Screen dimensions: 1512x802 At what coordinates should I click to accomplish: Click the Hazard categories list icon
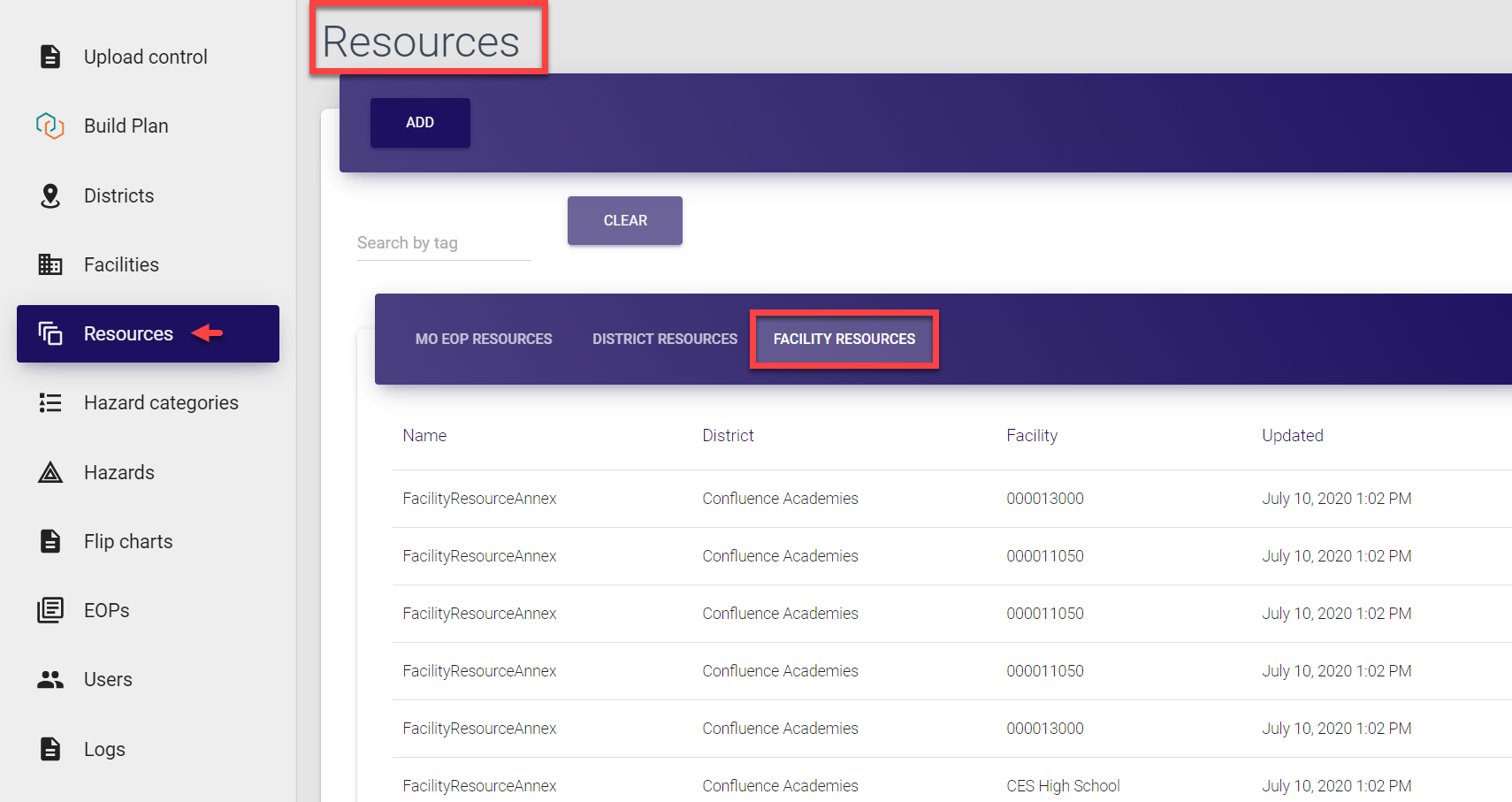(50, 403)
